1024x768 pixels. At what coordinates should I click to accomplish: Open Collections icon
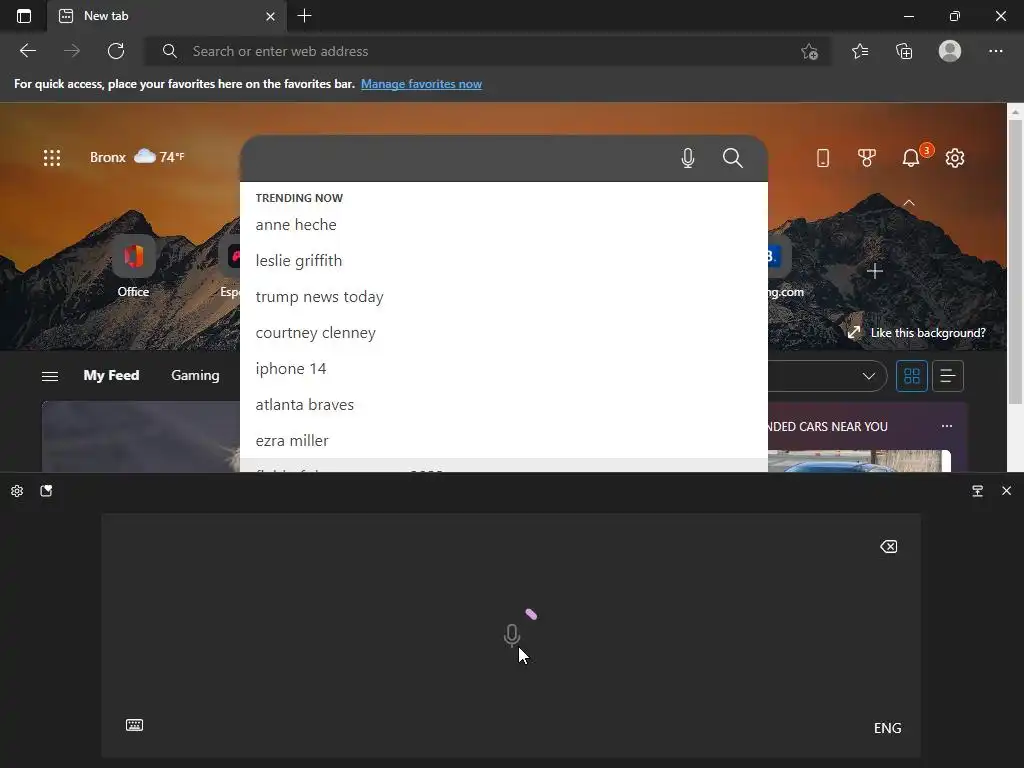(x=904, y=51)
